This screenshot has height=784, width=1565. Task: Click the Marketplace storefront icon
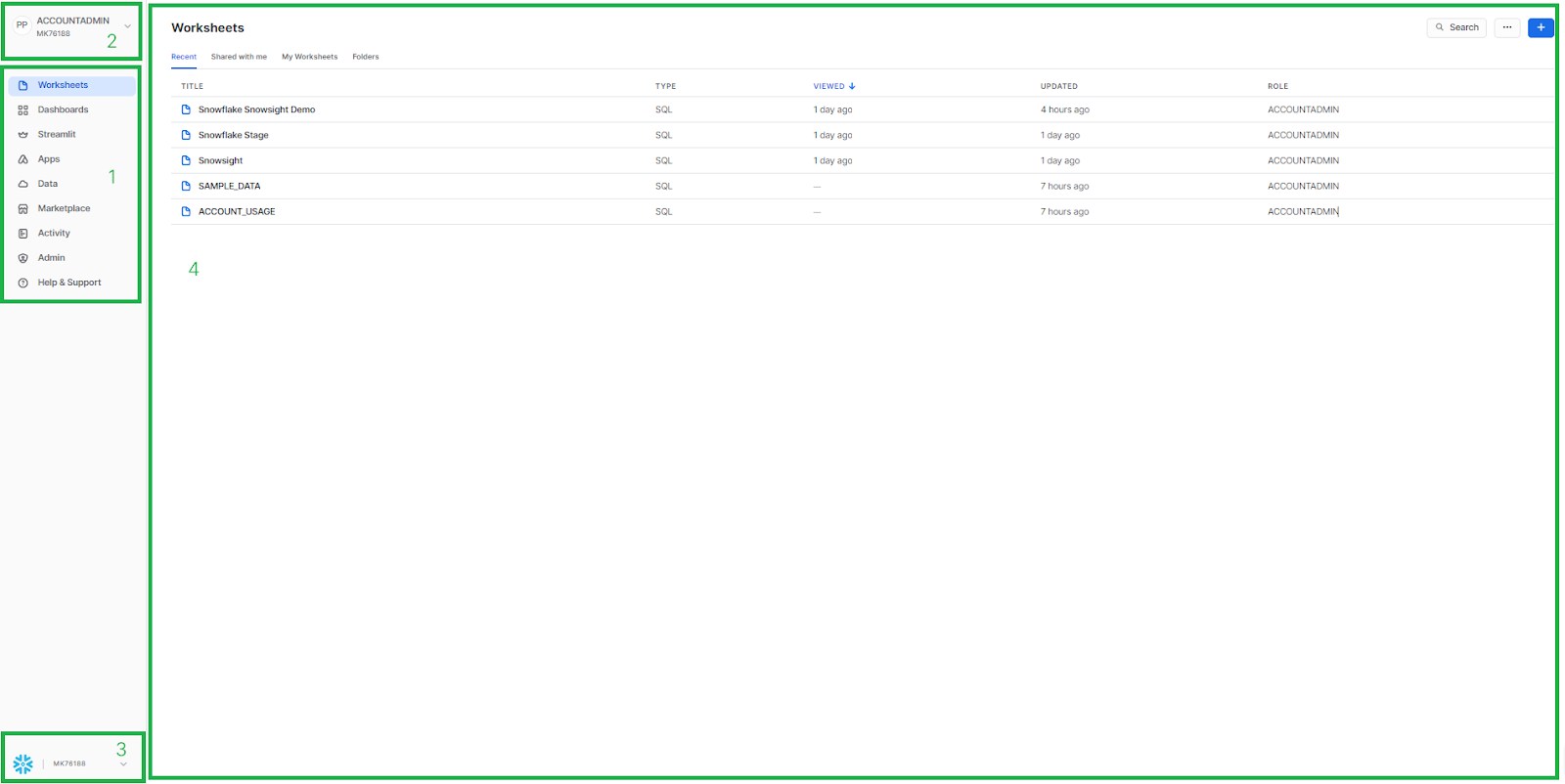pyautogui.click(x=23, y=209)
